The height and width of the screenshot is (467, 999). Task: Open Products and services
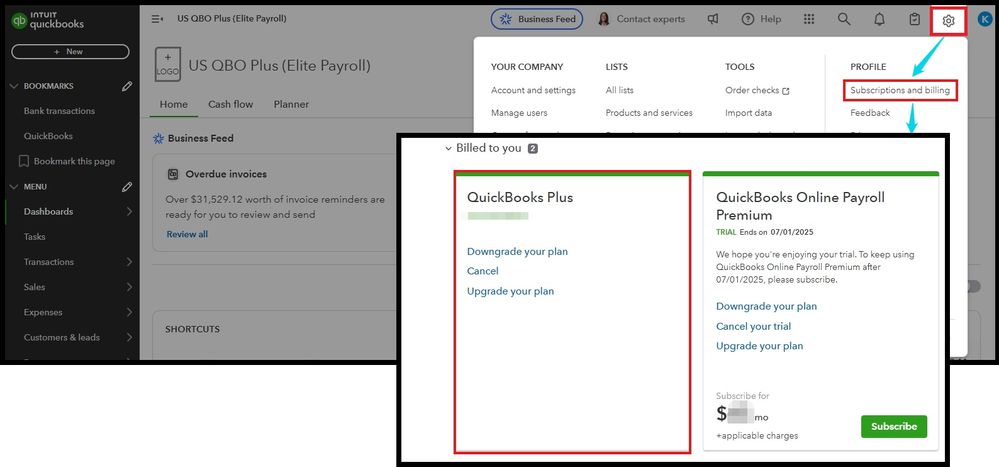[x=649, y=113]
